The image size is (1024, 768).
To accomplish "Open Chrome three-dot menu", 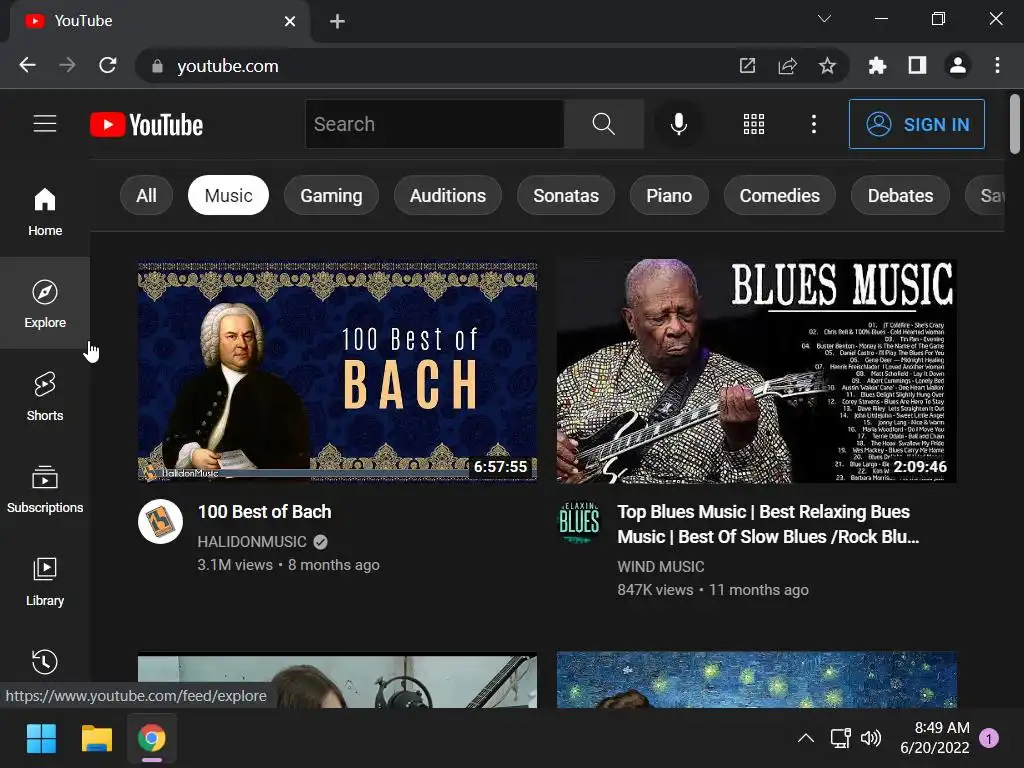I will [x=997, y=65].
